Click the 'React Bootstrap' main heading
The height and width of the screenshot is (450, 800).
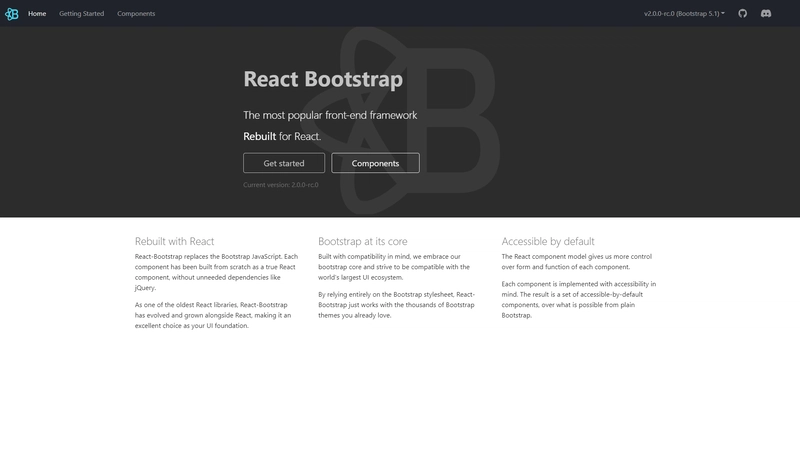click(x=323, y=79)
